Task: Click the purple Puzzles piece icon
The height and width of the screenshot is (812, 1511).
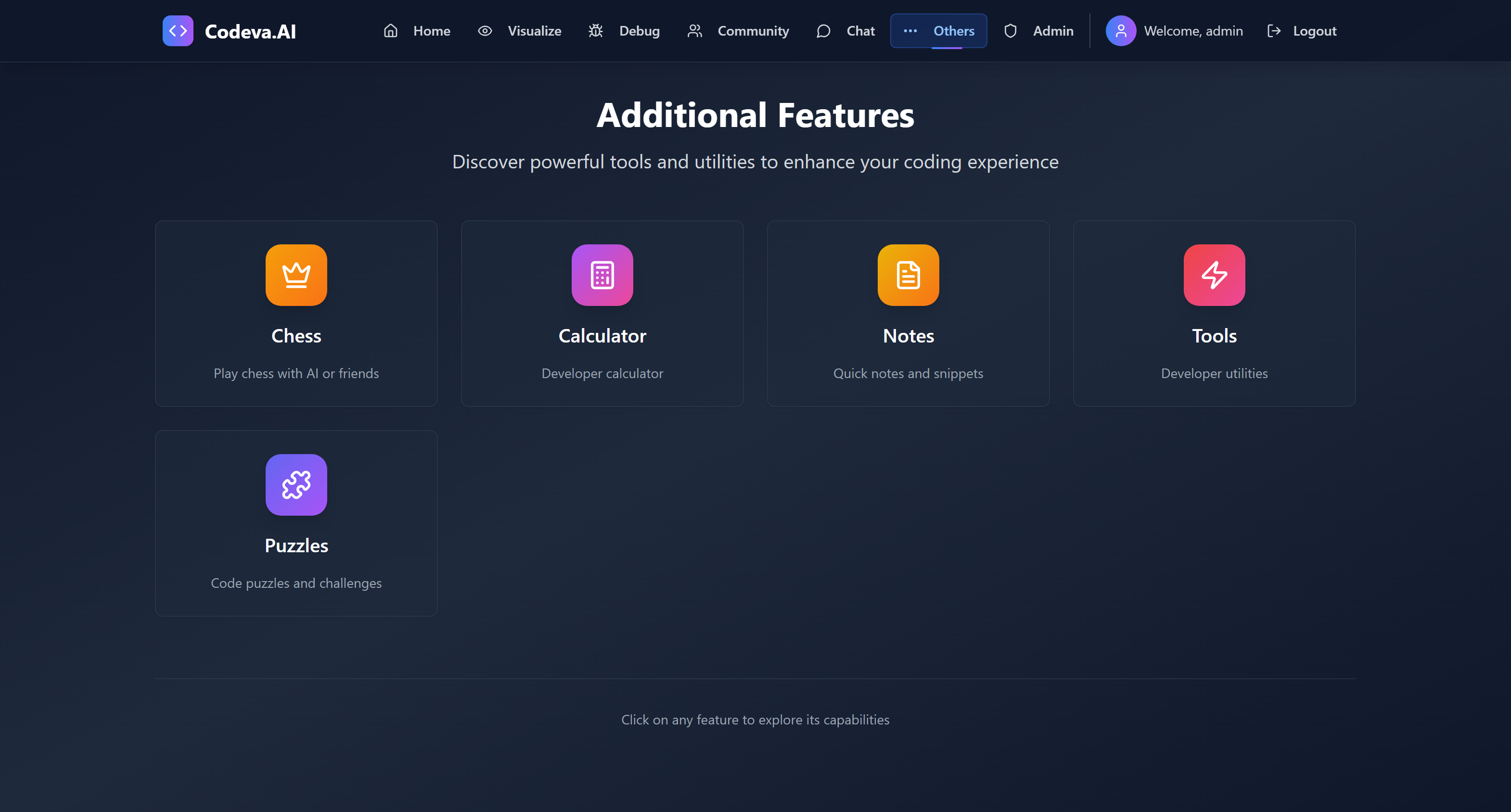Action: (296, 485)
